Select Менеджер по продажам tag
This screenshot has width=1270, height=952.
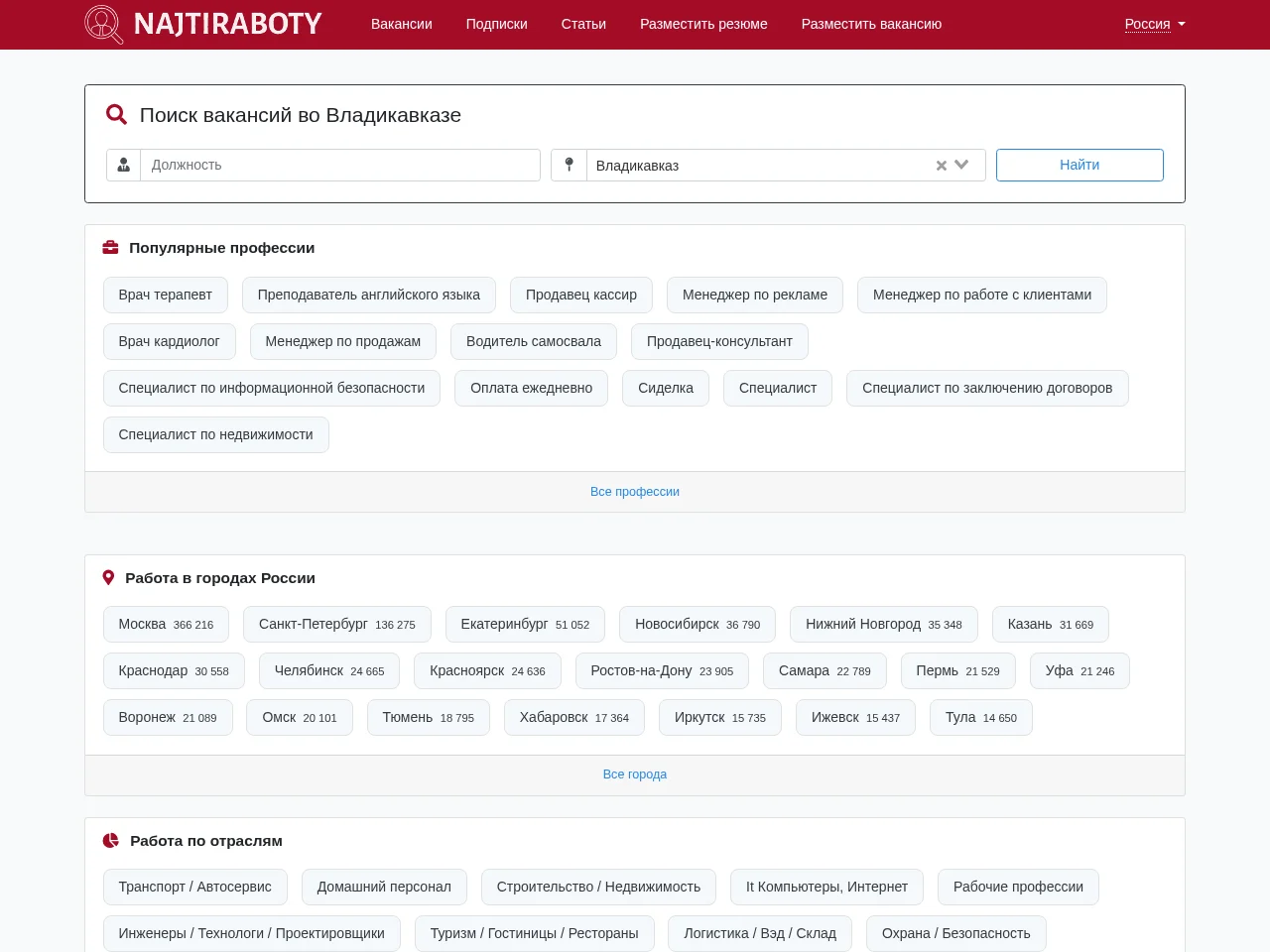coord(343,341)
